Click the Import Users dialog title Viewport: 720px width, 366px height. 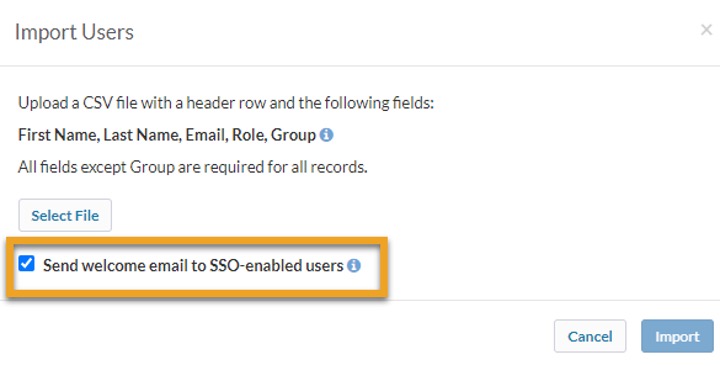pos(74,32)
